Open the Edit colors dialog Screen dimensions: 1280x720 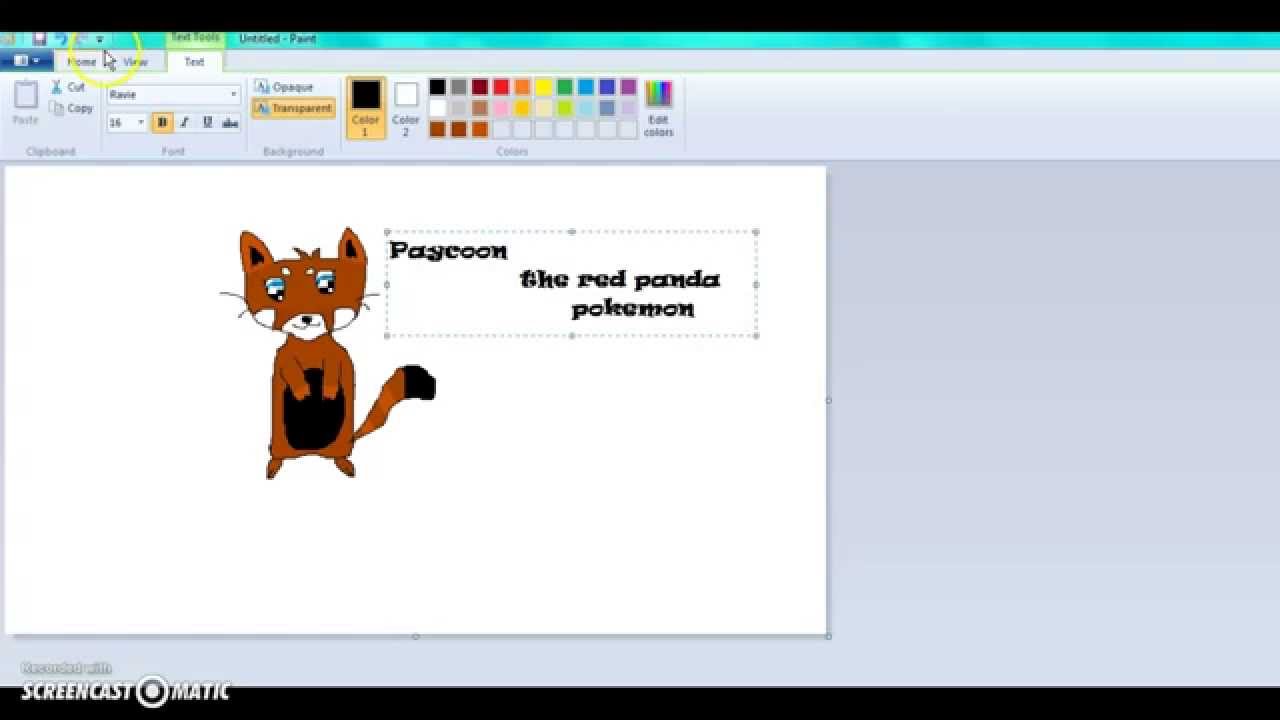pos(658,108)
